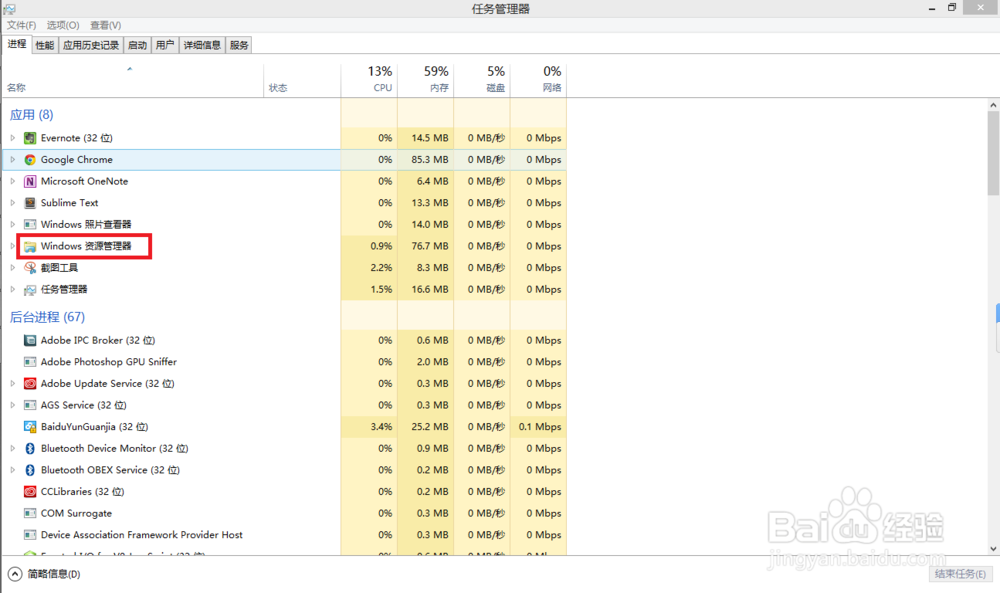Sort by the 网络 column header
Screen dimensions: 1000x593
(x=538, y=80)
